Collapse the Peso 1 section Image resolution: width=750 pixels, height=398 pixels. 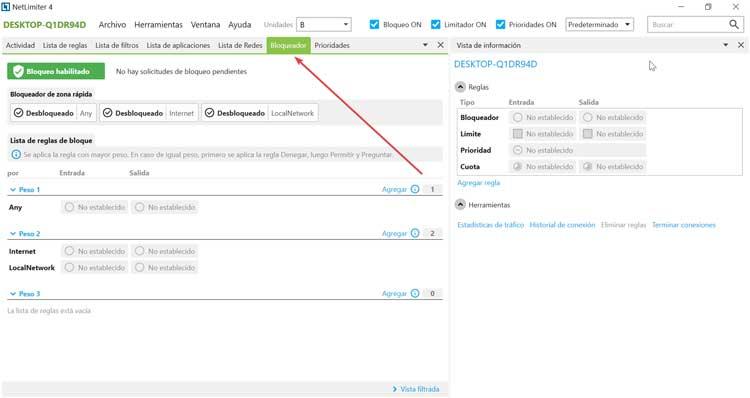13,189
